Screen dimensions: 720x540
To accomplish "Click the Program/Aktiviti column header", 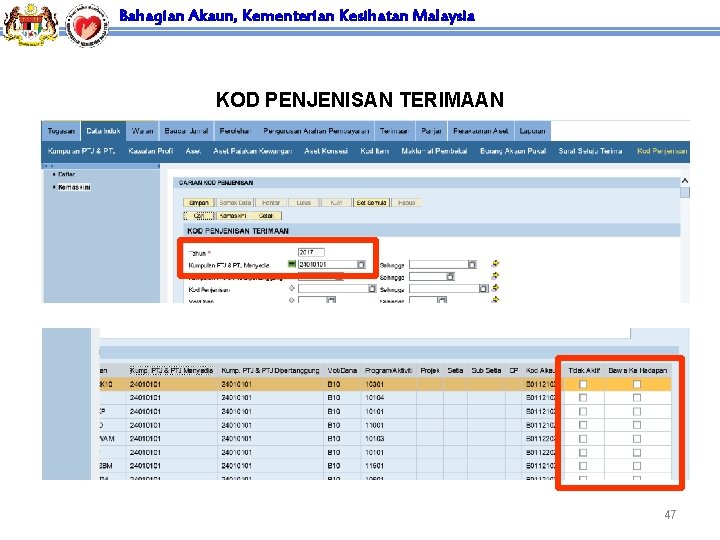I will point(388,370).
